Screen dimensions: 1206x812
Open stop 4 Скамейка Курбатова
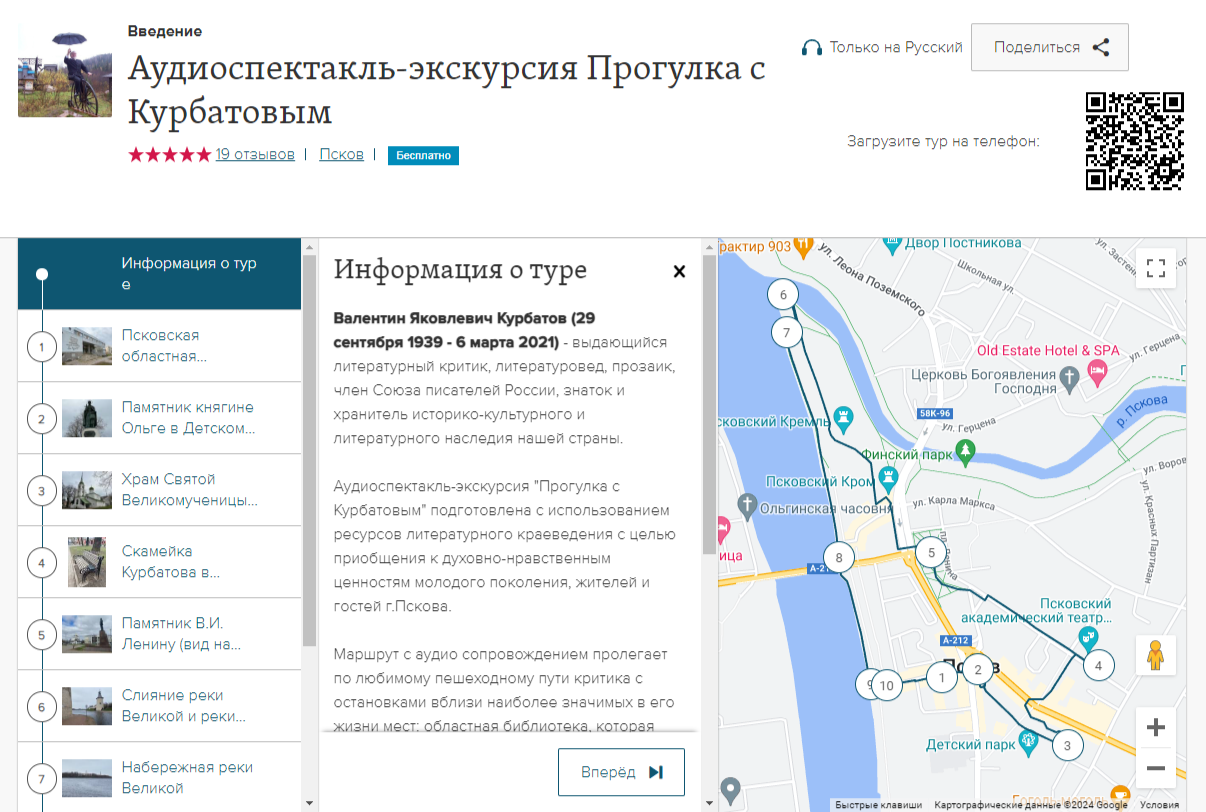point(160,562)
